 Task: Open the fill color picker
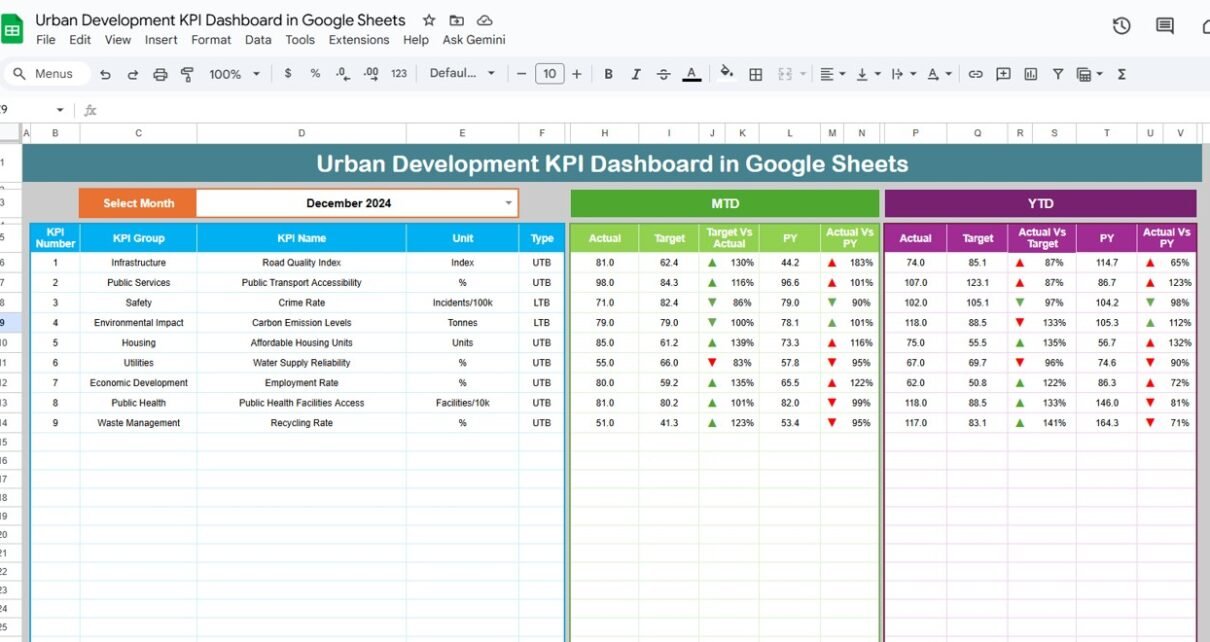[727, 74]
